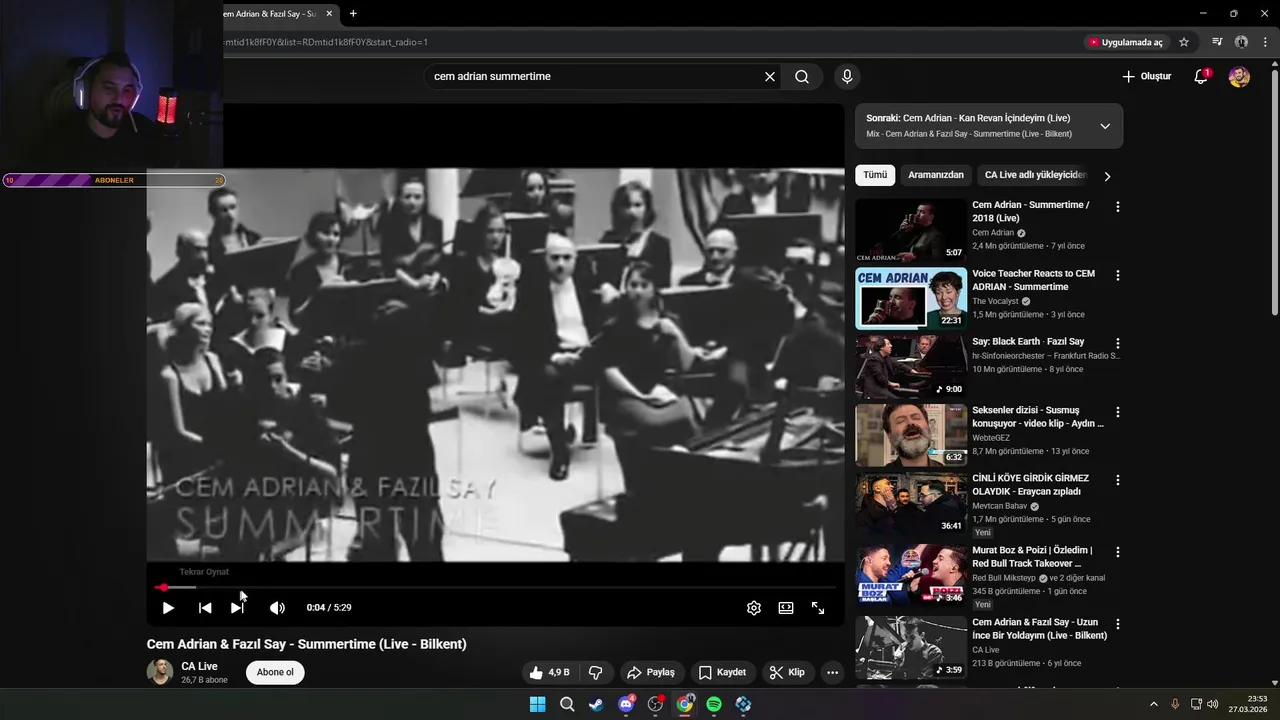Mute the video volume
This screenshot has height=720, width=1280.
(x=277, y=608)
